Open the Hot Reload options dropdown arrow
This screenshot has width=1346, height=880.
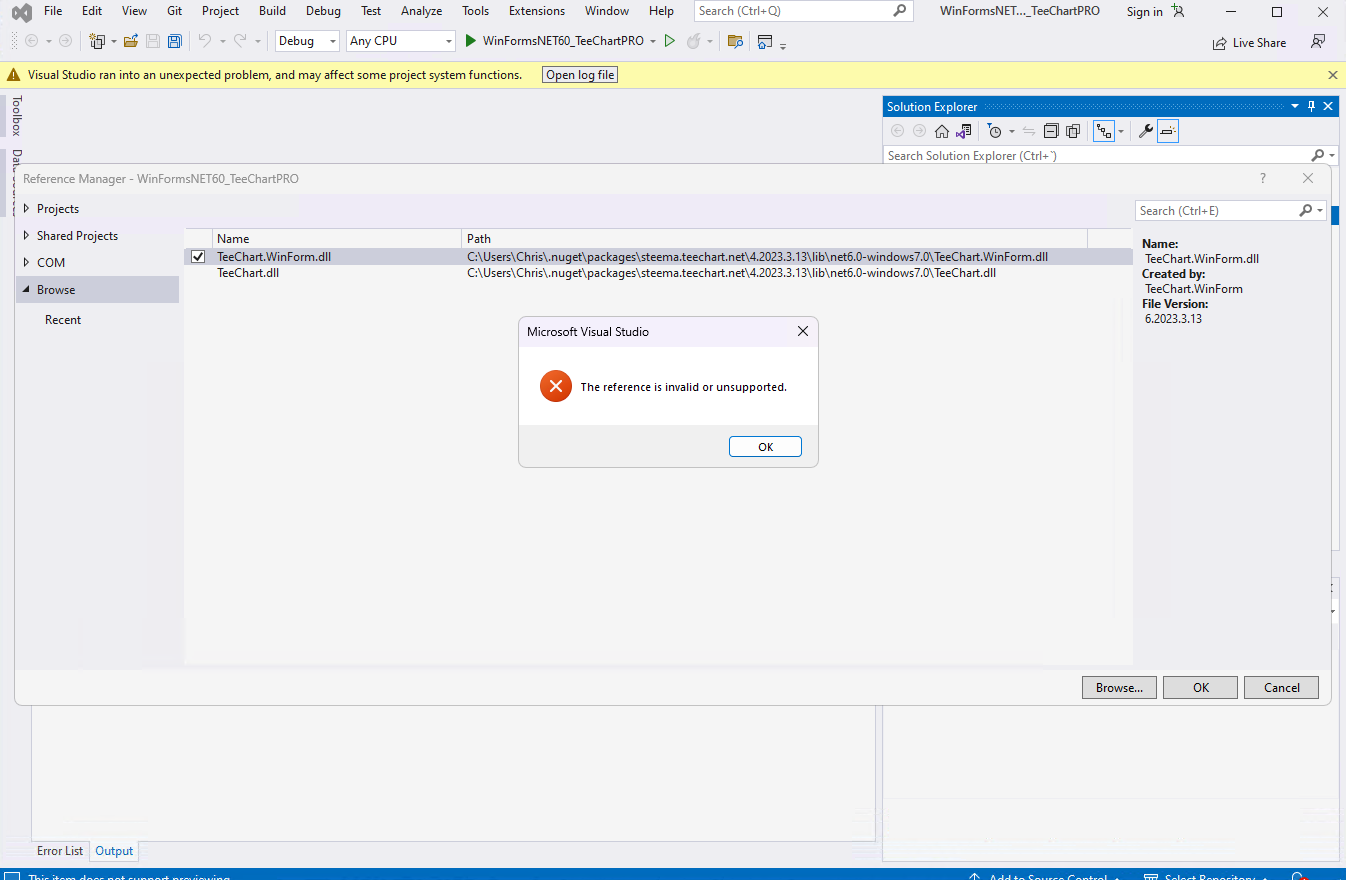[710, 42]
